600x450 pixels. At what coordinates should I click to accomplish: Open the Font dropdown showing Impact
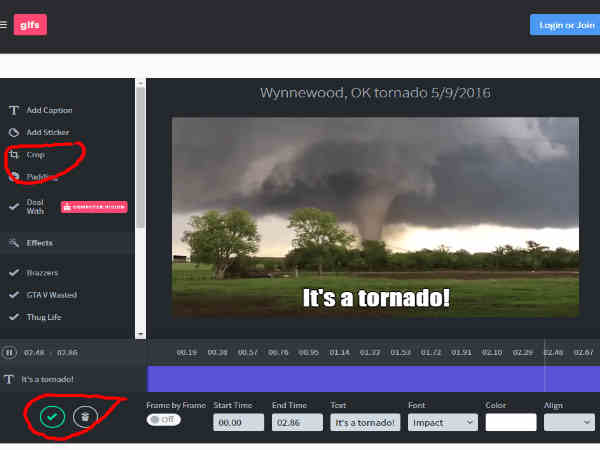pyautogui.click(x=442, y=422)
